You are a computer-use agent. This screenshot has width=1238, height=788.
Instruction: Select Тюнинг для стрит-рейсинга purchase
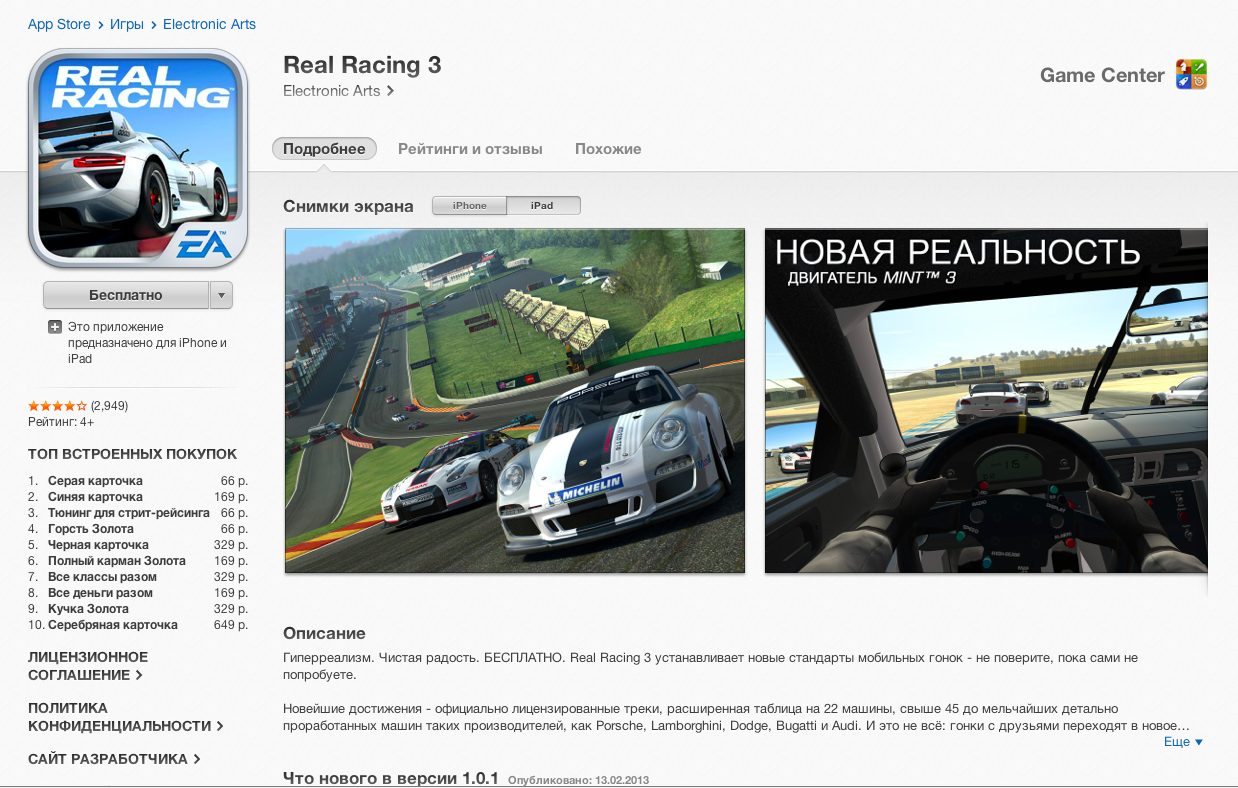tap(138, 513)
